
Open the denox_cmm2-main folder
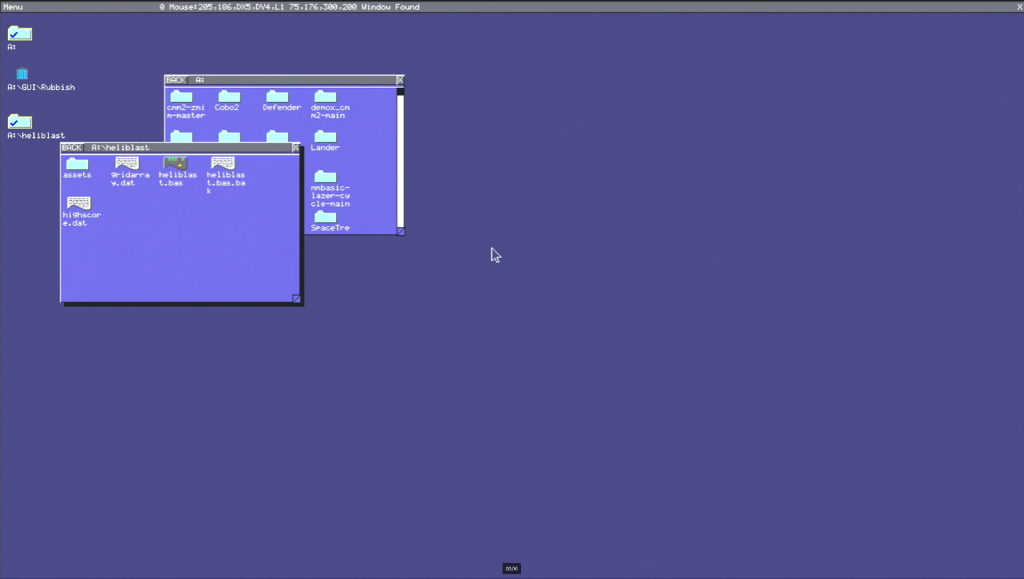click(325, 97)
